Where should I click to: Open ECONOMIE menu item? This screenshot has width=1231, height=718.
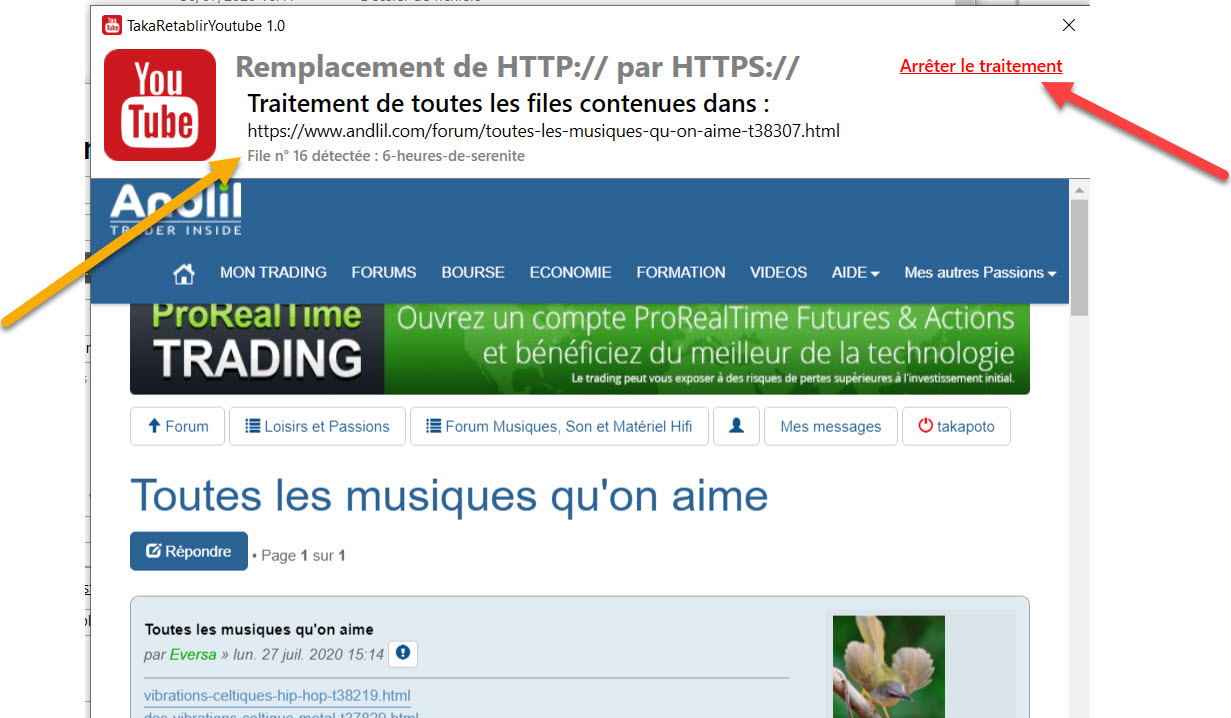[570, 273]
